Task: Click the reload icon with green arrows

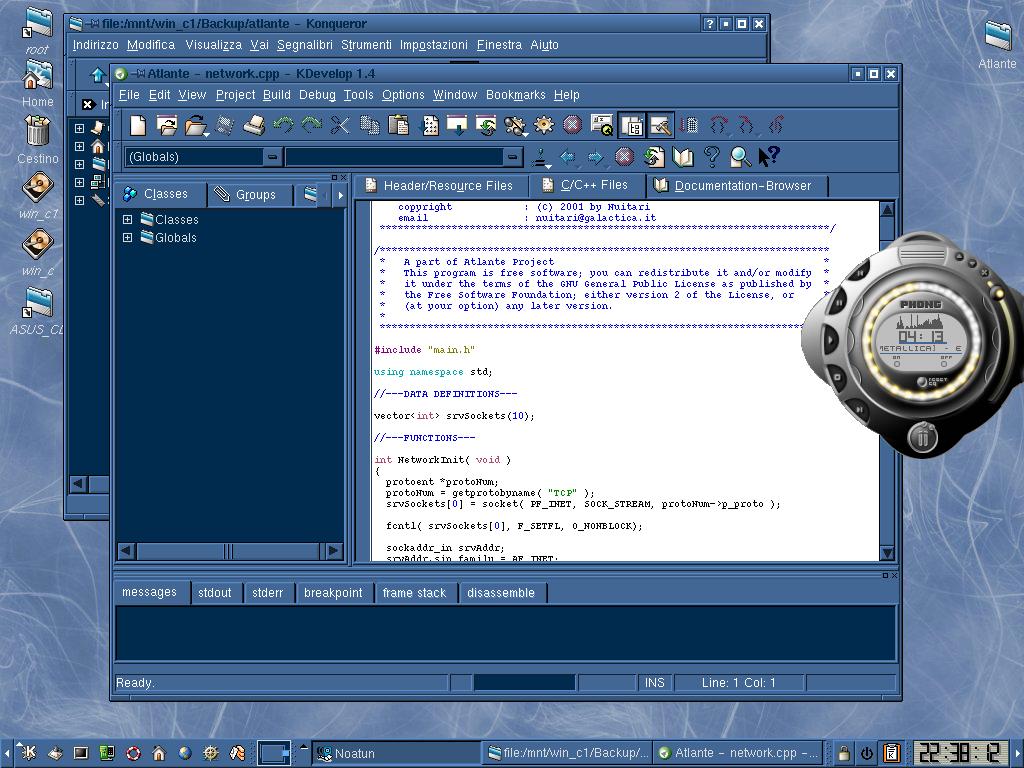Action: (654, 157)
